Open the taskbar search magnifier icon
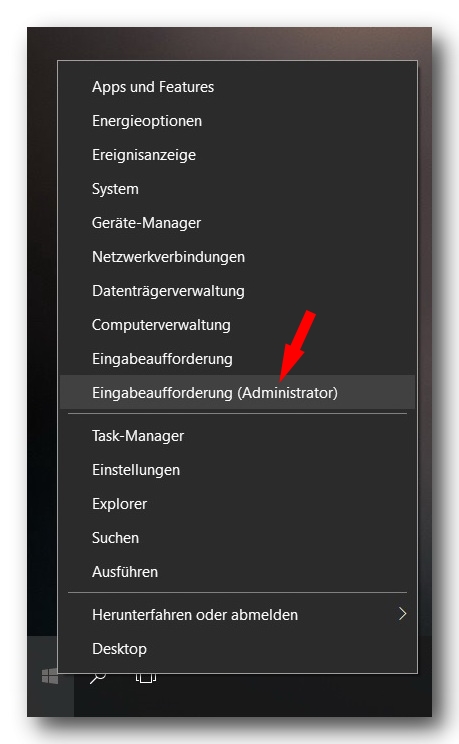 98,677
